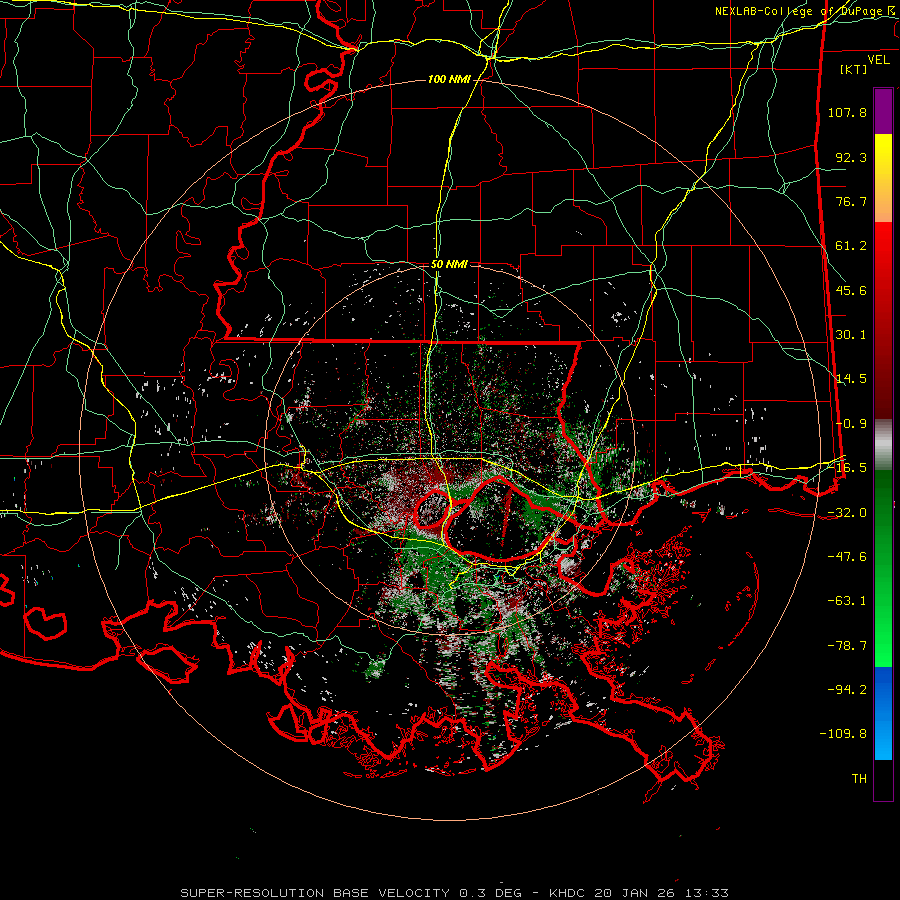Click the -63.1 legend value
The height and width of the screenshot is (900, 900).
[x=847, y=601]
